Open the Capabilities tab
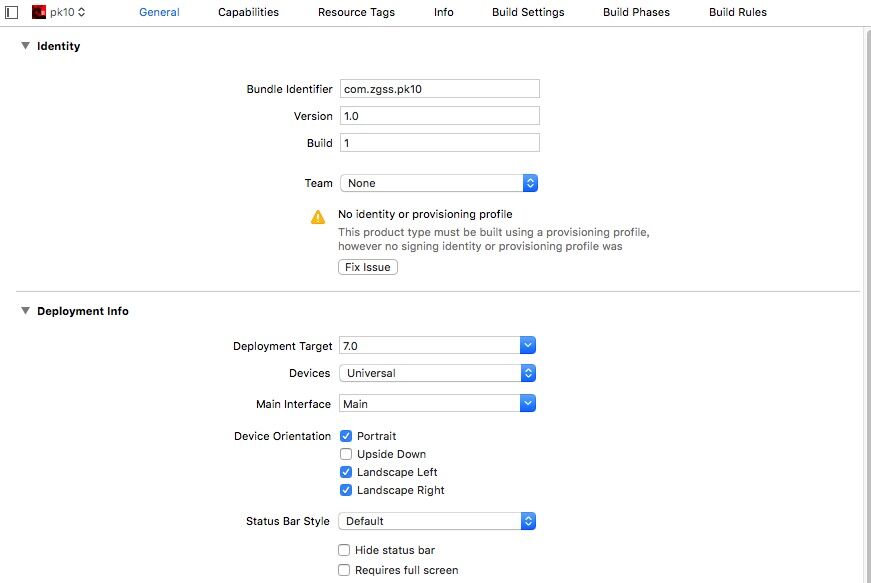This screenshot has height=583, width=871. coord(248,12)
